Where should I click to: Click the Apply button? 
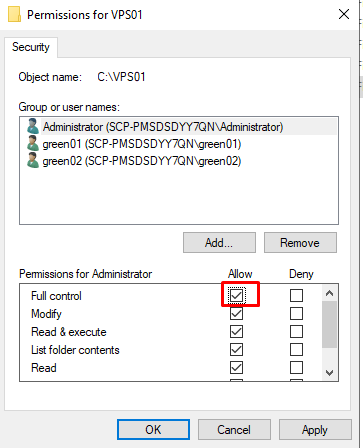tap(315, 429)
